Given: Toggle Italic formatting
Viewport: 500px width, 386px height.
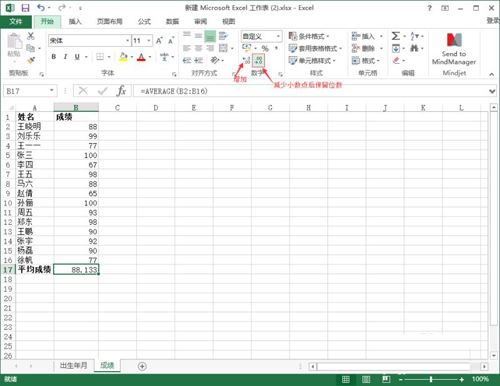Looking at the screenshot, I should click(x=65, y=57).
